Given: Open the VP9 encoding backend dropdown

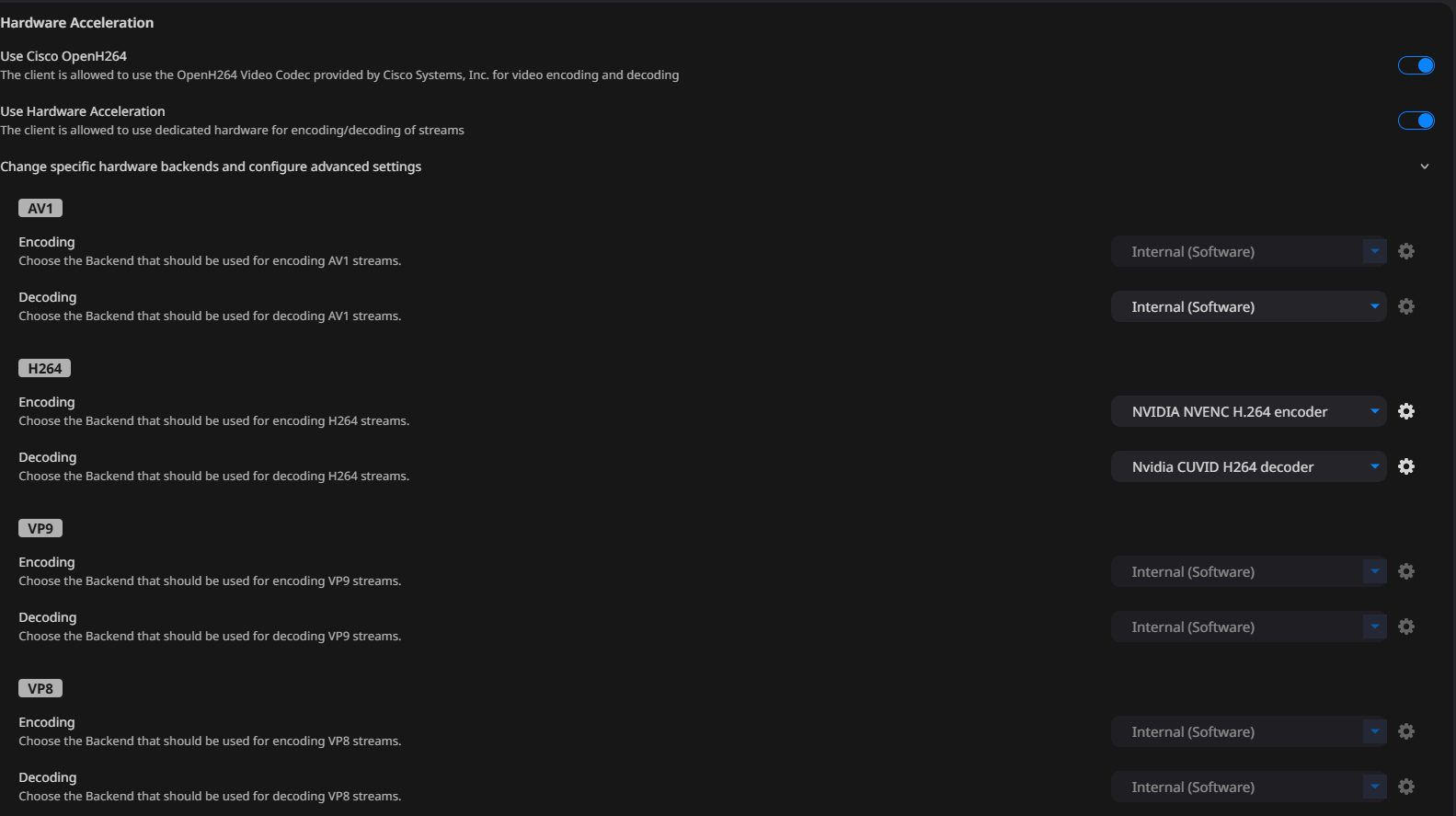Looking at the screenshot, I should pos(1248,571).
